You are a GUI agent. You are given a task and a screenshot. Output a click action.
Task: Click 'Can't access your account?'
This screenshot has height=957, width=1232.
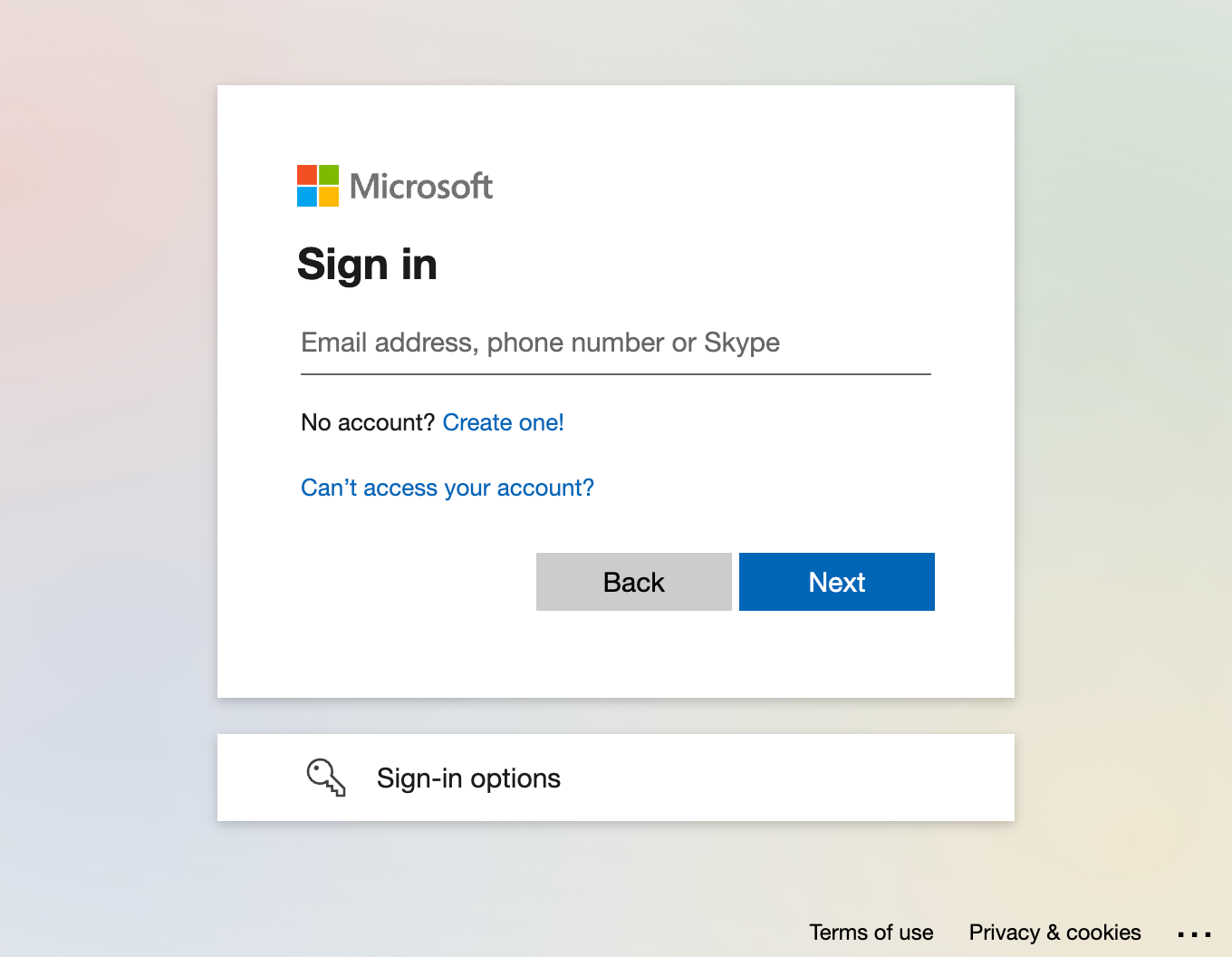click(447, 488)
